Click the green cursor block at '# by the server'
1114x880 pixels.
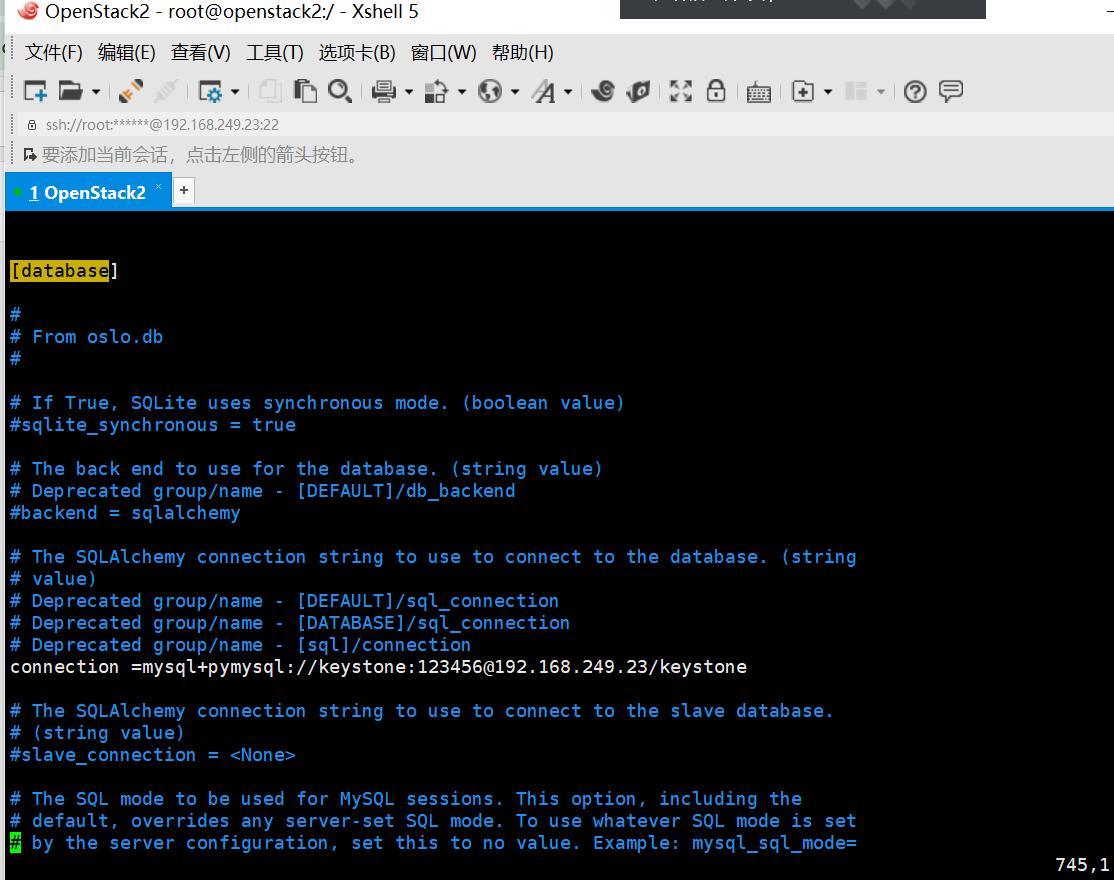click(x=16, y=843)
